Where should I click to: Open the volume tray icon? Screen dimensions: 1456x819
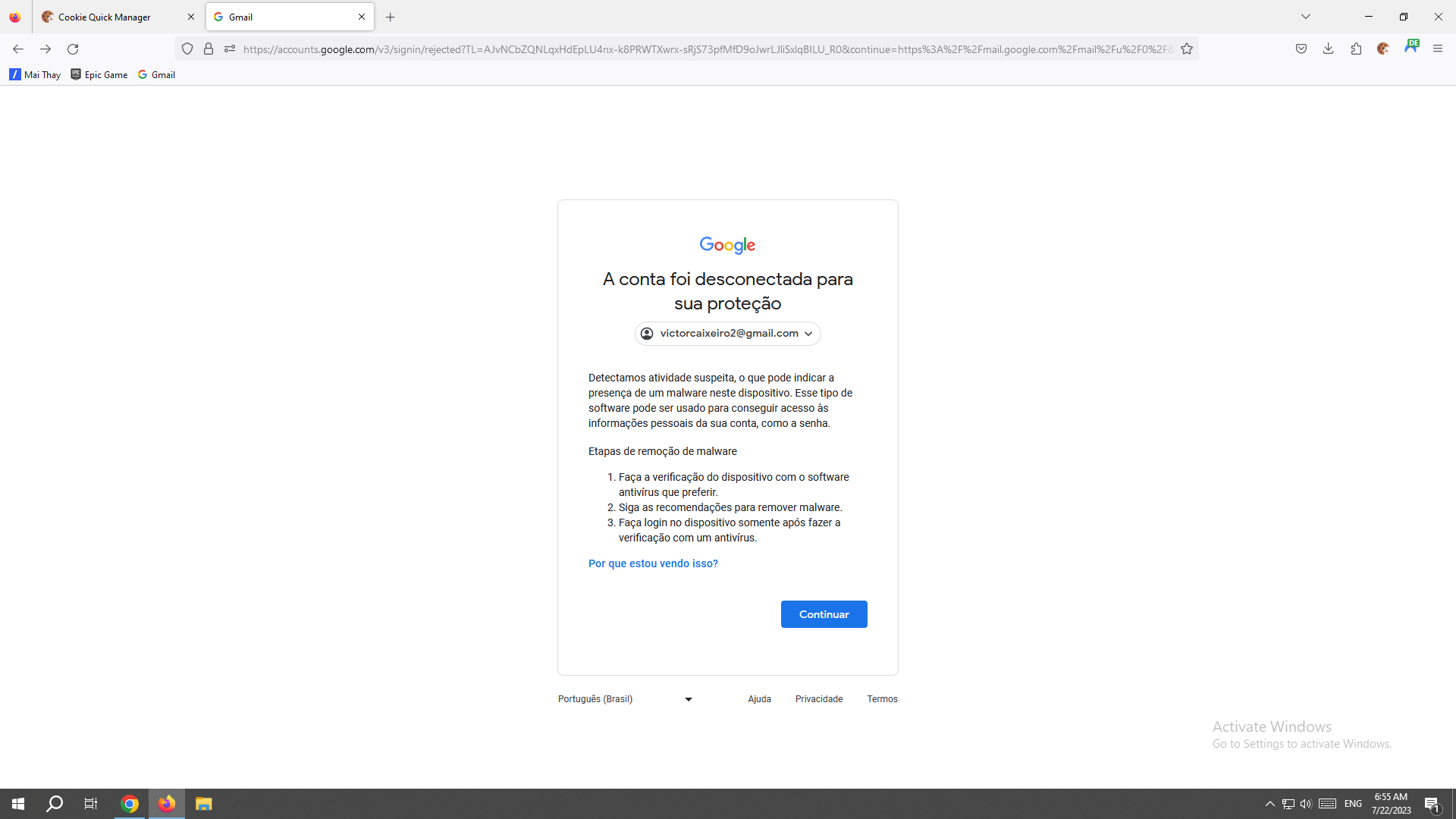(1306, 804)
